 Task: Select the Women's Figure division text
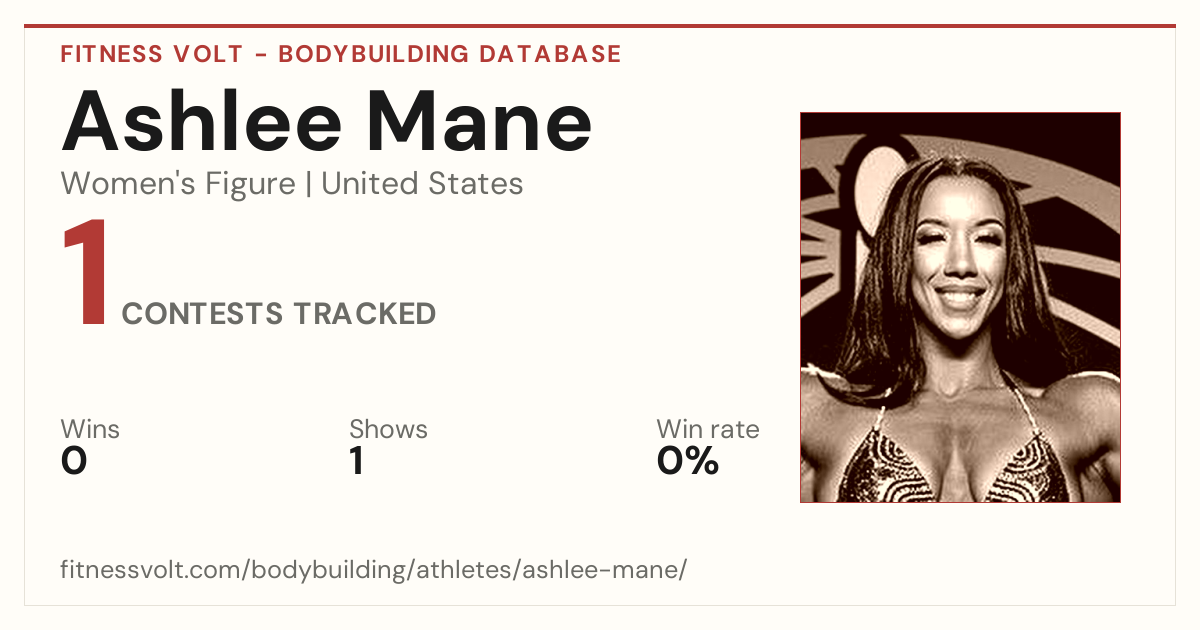click(178, 184)
